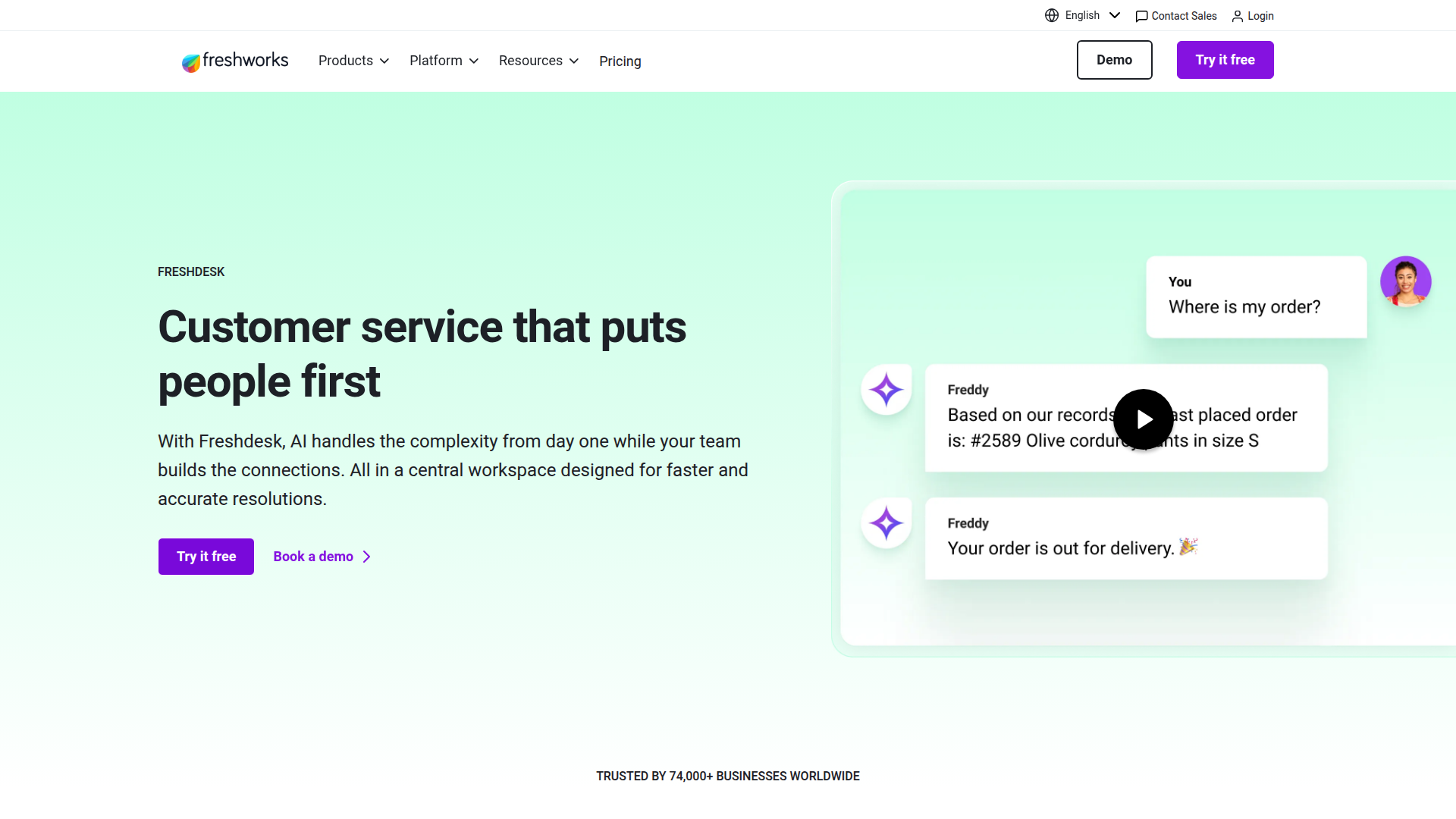
Task: Play the Freshdesk demo video
Action: [x=1143, y=419]
